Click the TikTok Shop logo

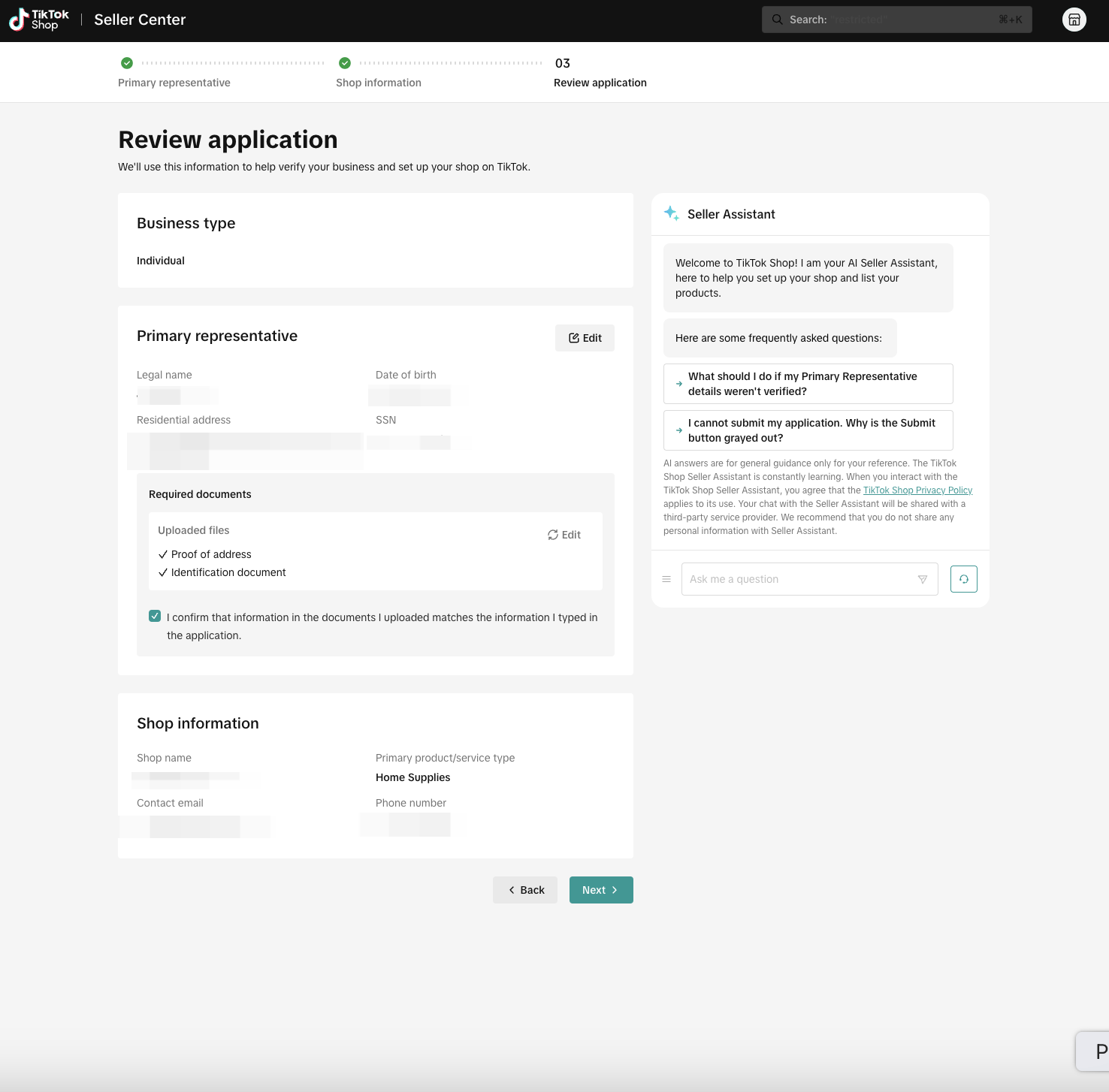pyautogui.click(x=39, y=20)
